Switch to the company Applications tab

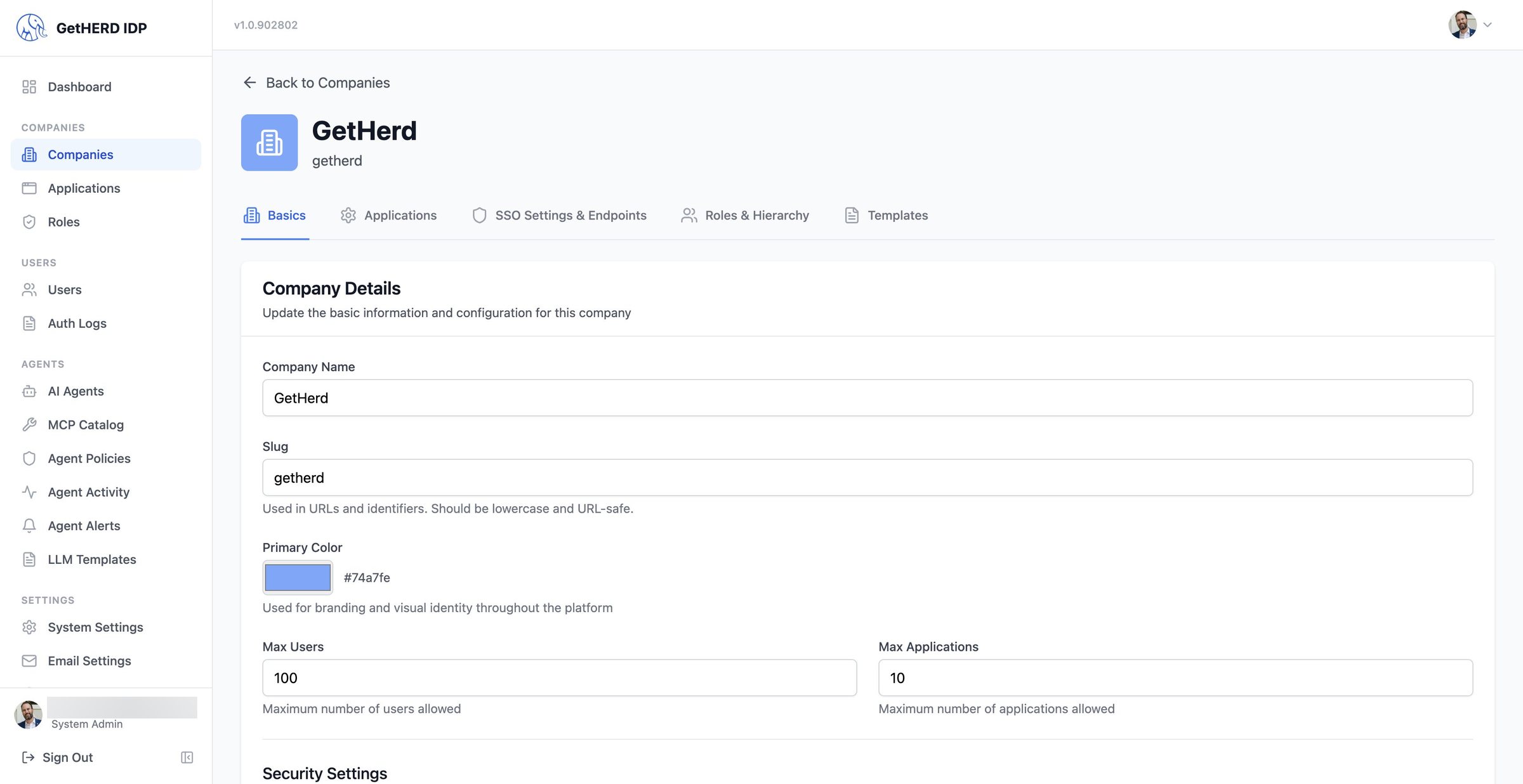(388, 216)
